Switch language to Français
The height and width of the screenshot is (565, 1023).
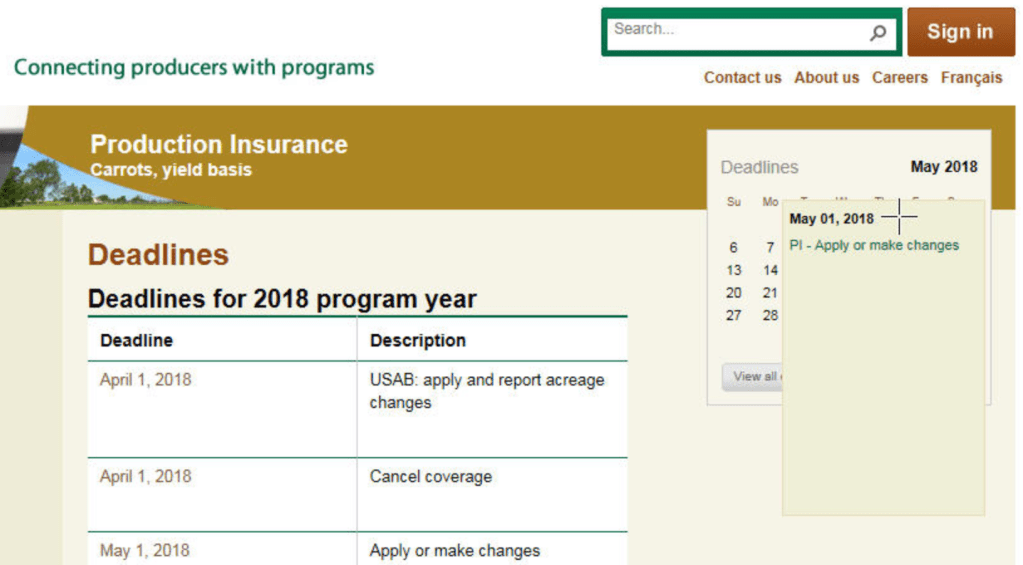tap(971, 78)
